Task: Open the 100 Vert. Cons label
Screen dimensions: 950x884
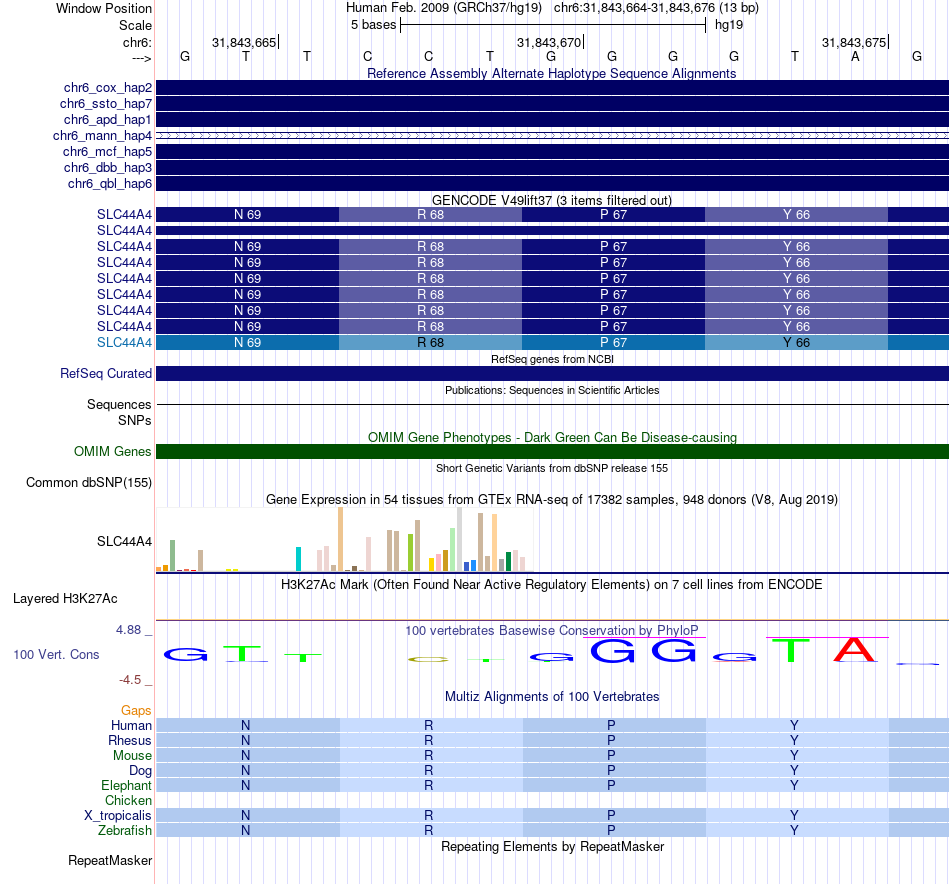Action: pos(56,654)
